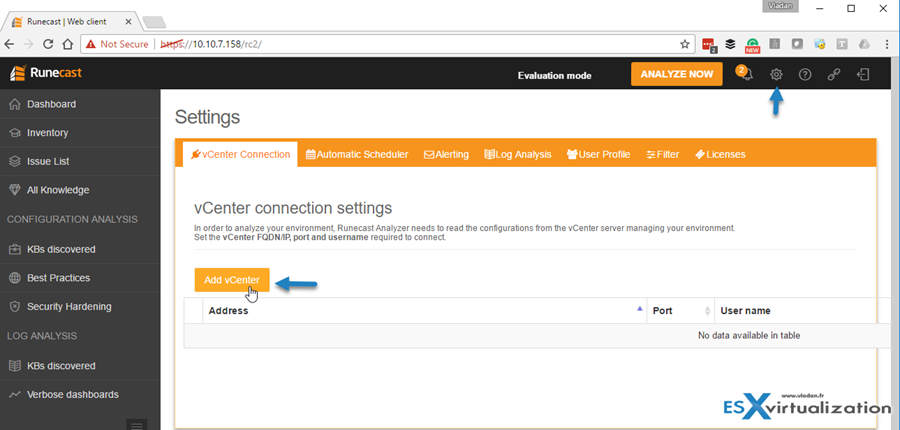Open the settings gear icon
This screenshot has width=900, height=430.
[x=776, y=74]
